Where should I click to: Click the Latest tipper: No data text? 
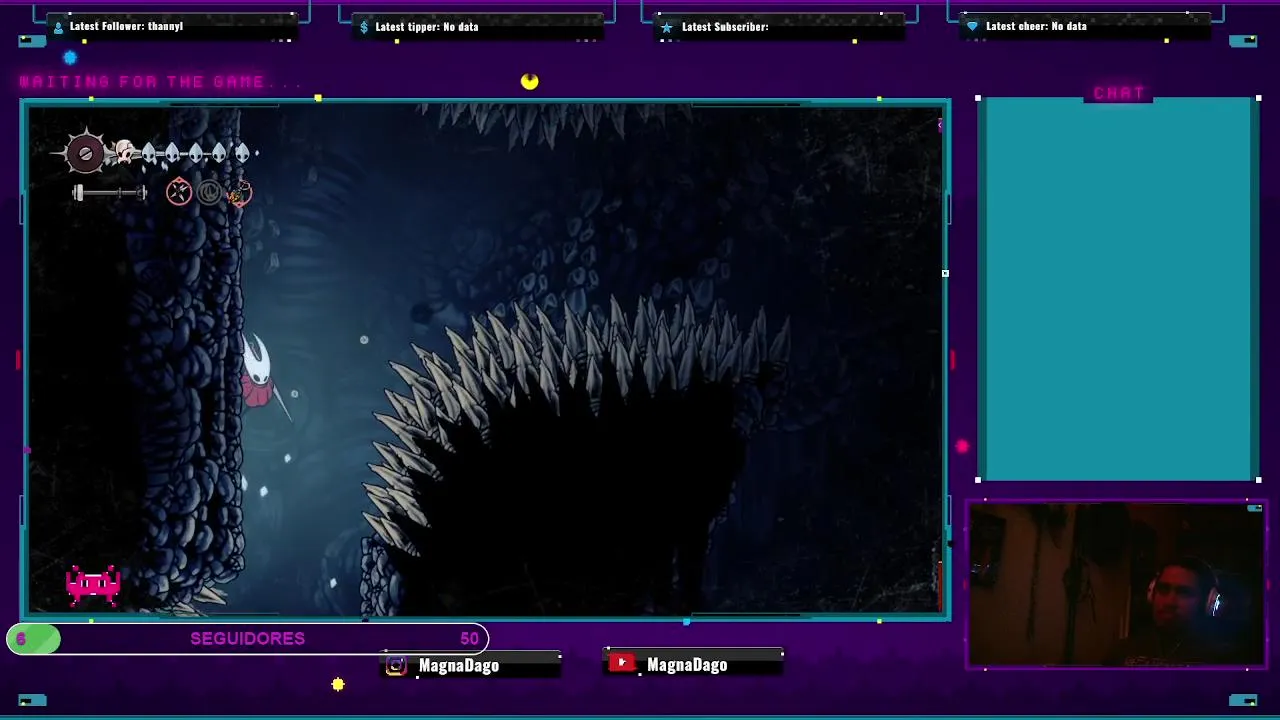(x=427, y=27)
